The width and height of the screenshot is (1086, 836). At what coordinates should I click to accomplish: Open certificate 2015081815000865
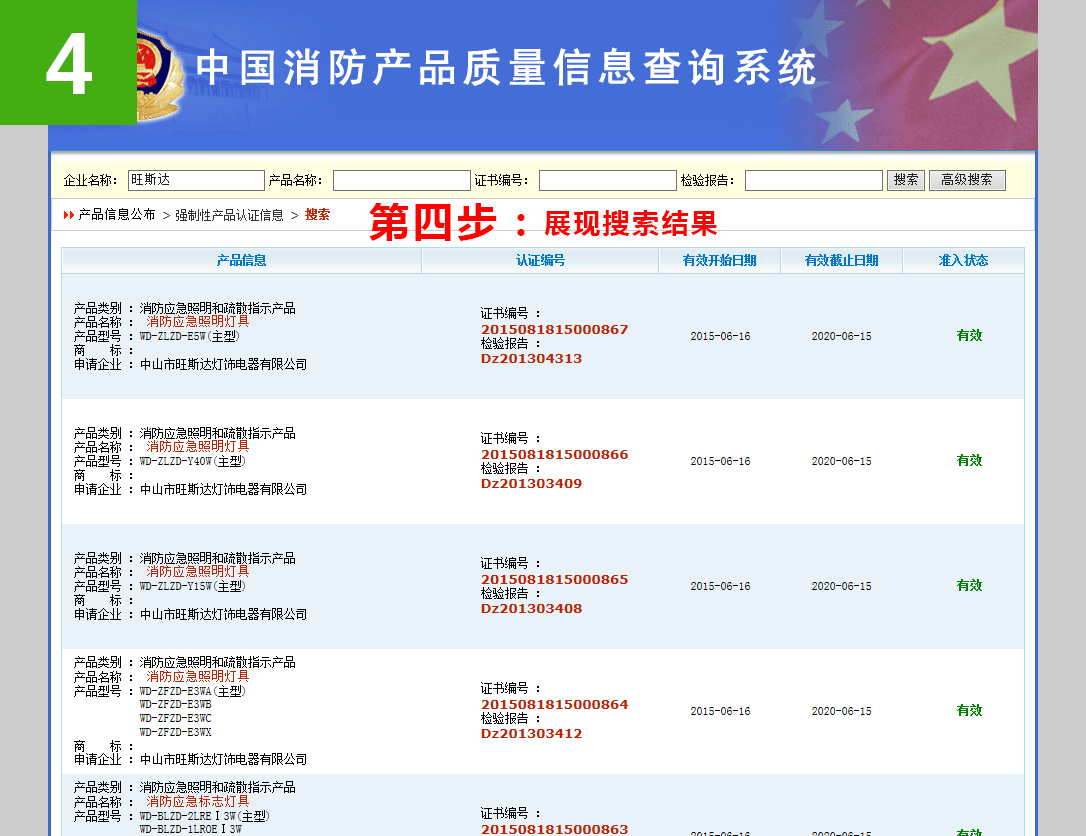(x=554, y=579)
